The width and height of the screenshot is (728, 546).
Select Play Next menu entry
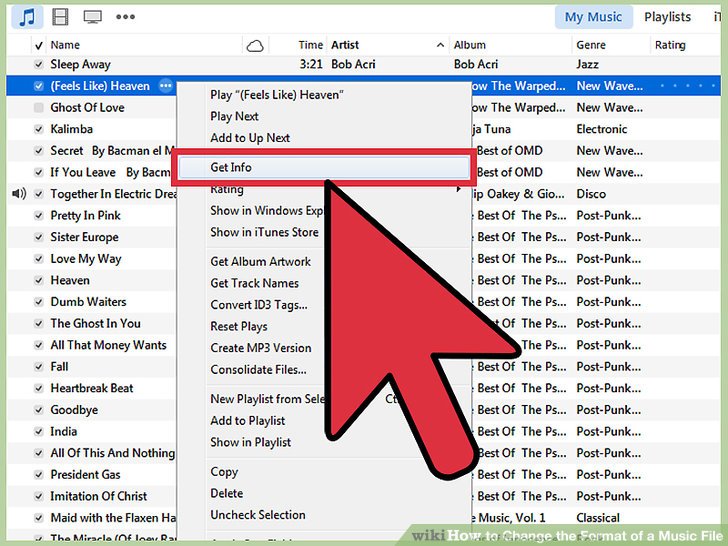coord(234,116)
